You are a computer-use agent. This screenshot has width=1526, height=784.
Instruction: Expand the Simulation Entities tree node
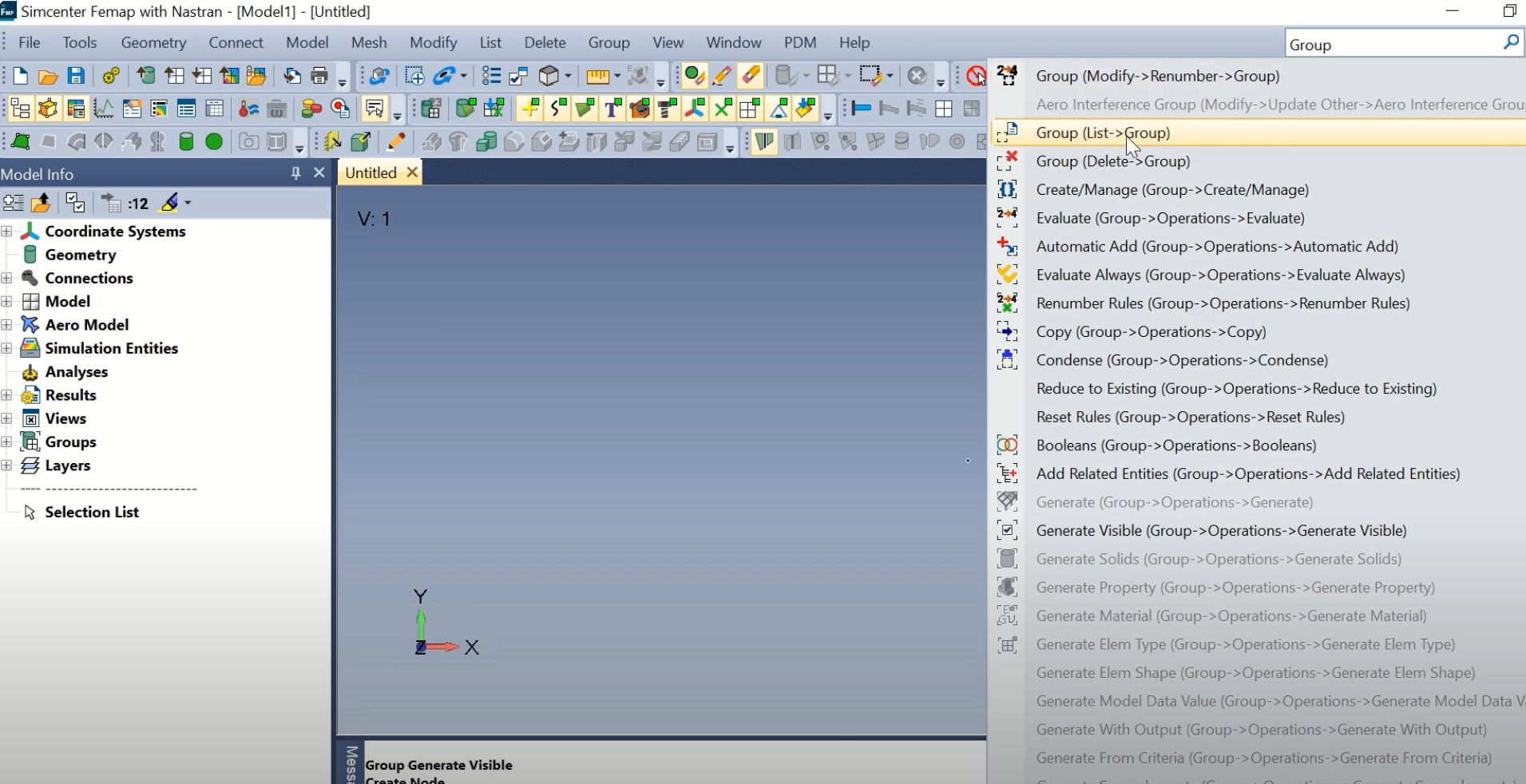click(6, 349)
